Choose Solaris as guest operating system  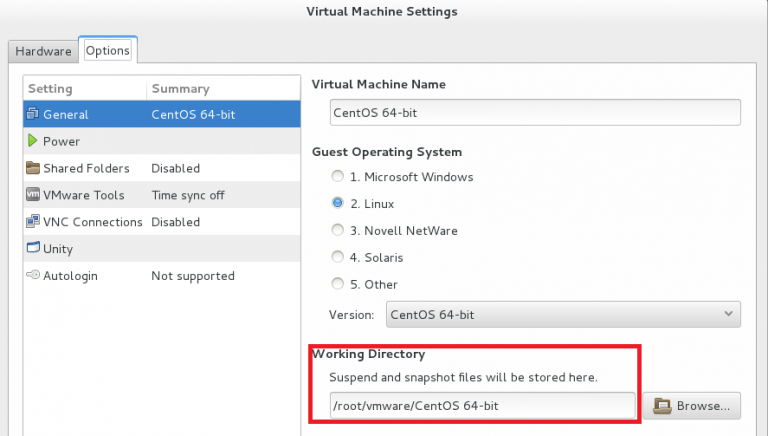[337, 257]
